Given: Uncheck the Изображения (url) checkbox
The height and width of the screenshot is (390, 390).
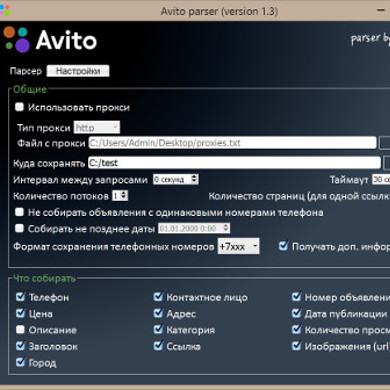Looking at the screenshot, I should click(x=297, y=346).
